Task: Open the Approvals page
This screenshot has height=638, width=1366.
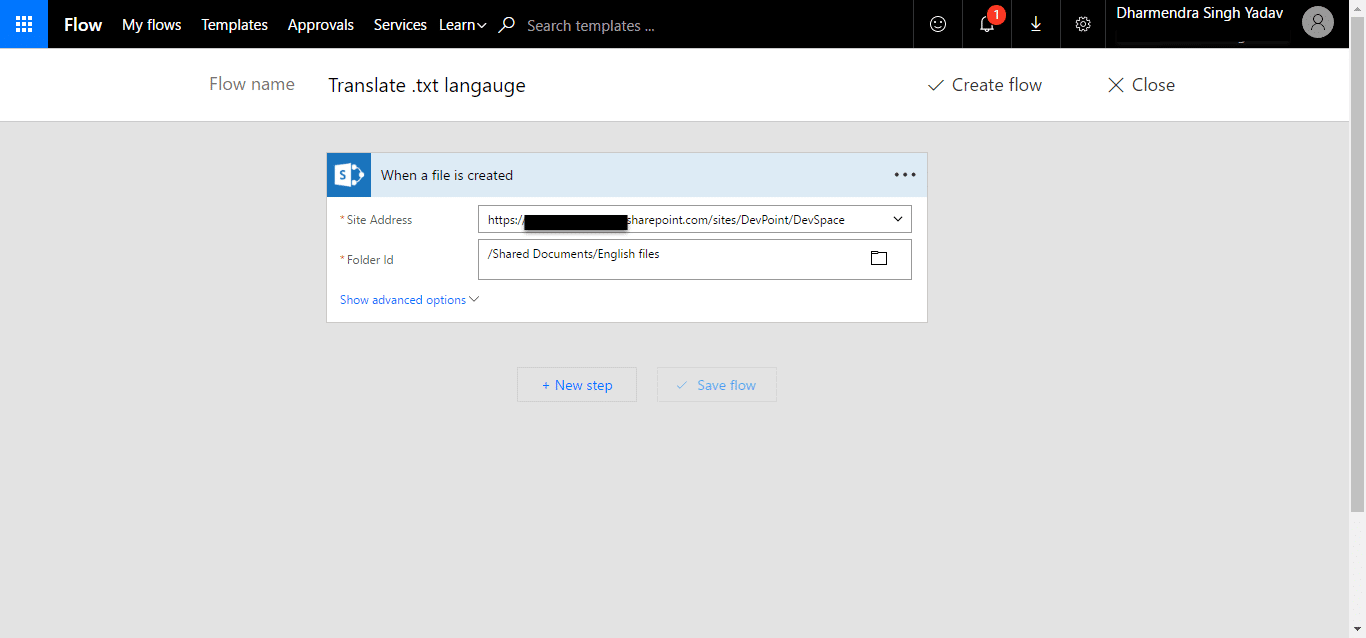Action: tap(321, 25)
